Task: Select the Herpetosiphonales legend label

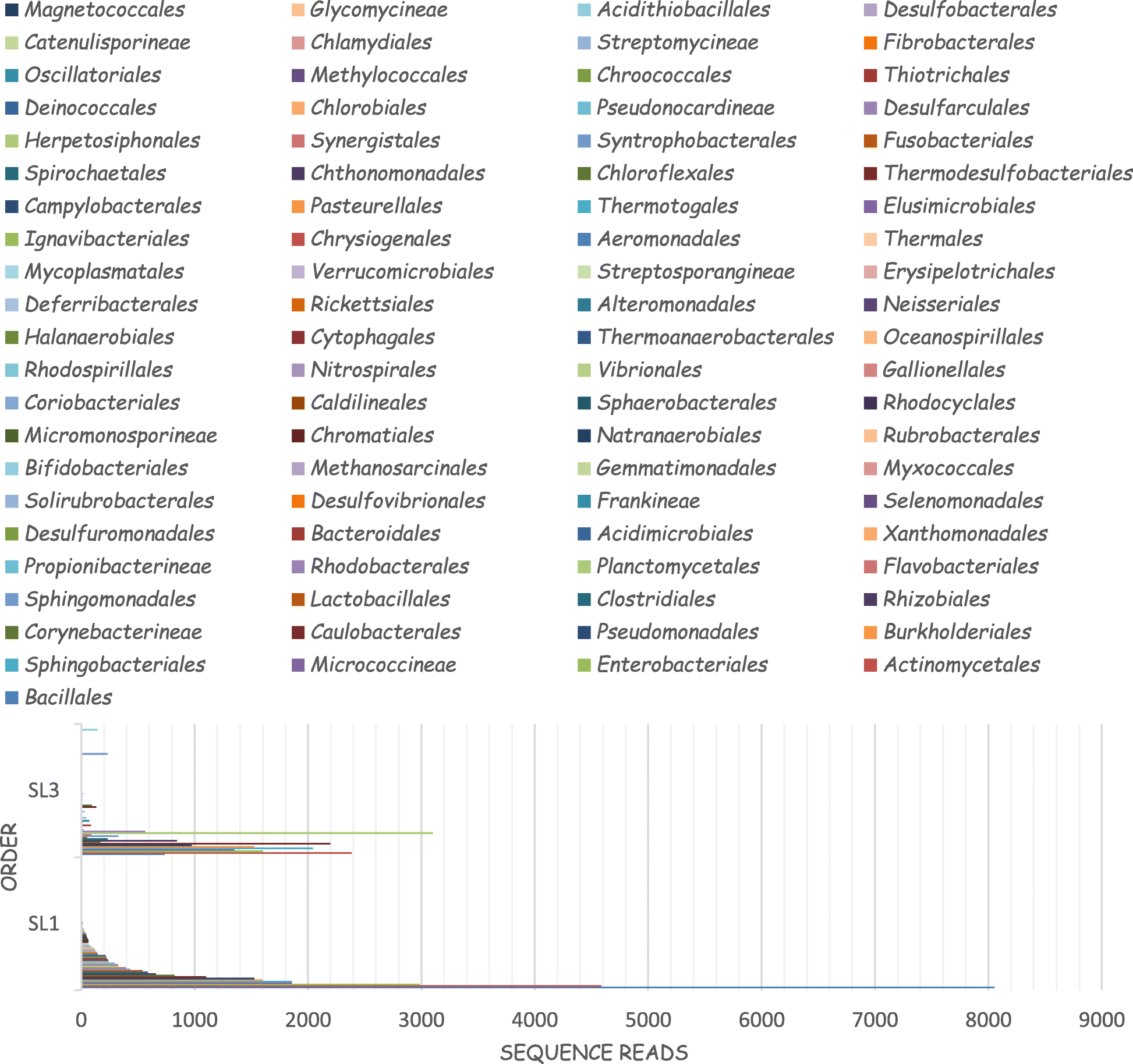Action: click(112, 141)
